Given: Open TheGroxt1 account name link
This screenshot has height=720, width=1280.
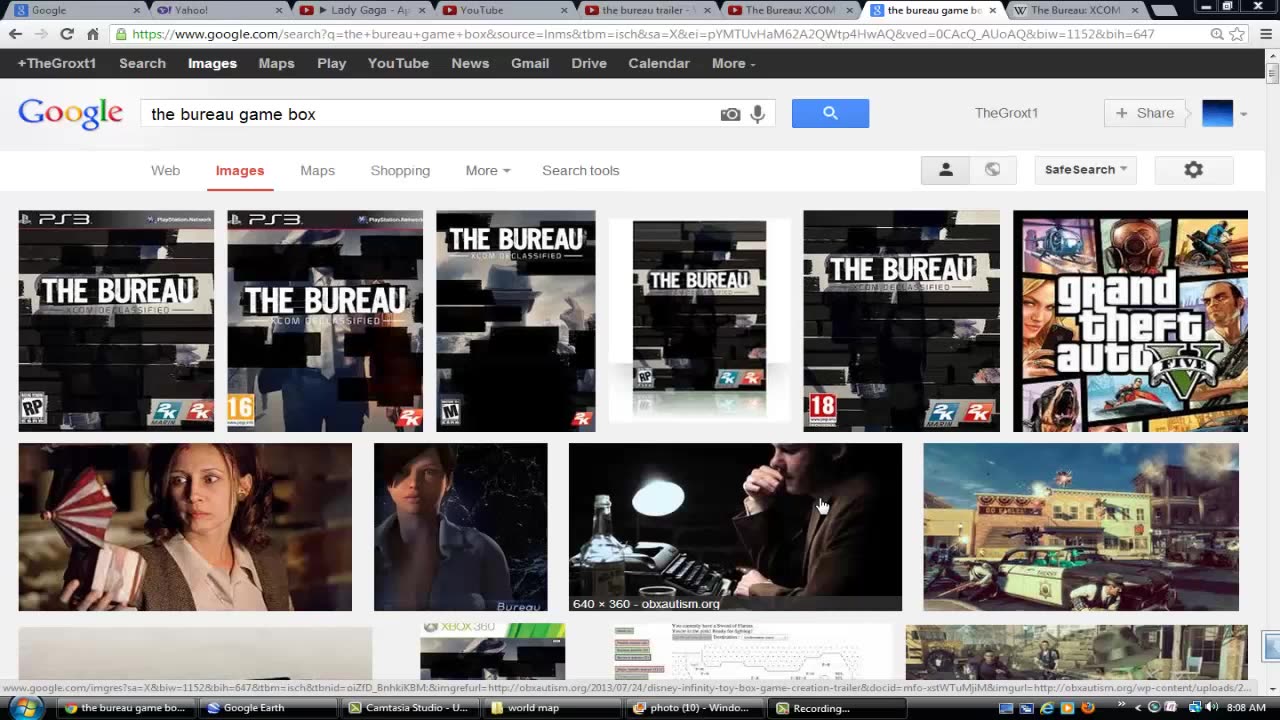Looking at the screenshot, I should point(1006,113).
